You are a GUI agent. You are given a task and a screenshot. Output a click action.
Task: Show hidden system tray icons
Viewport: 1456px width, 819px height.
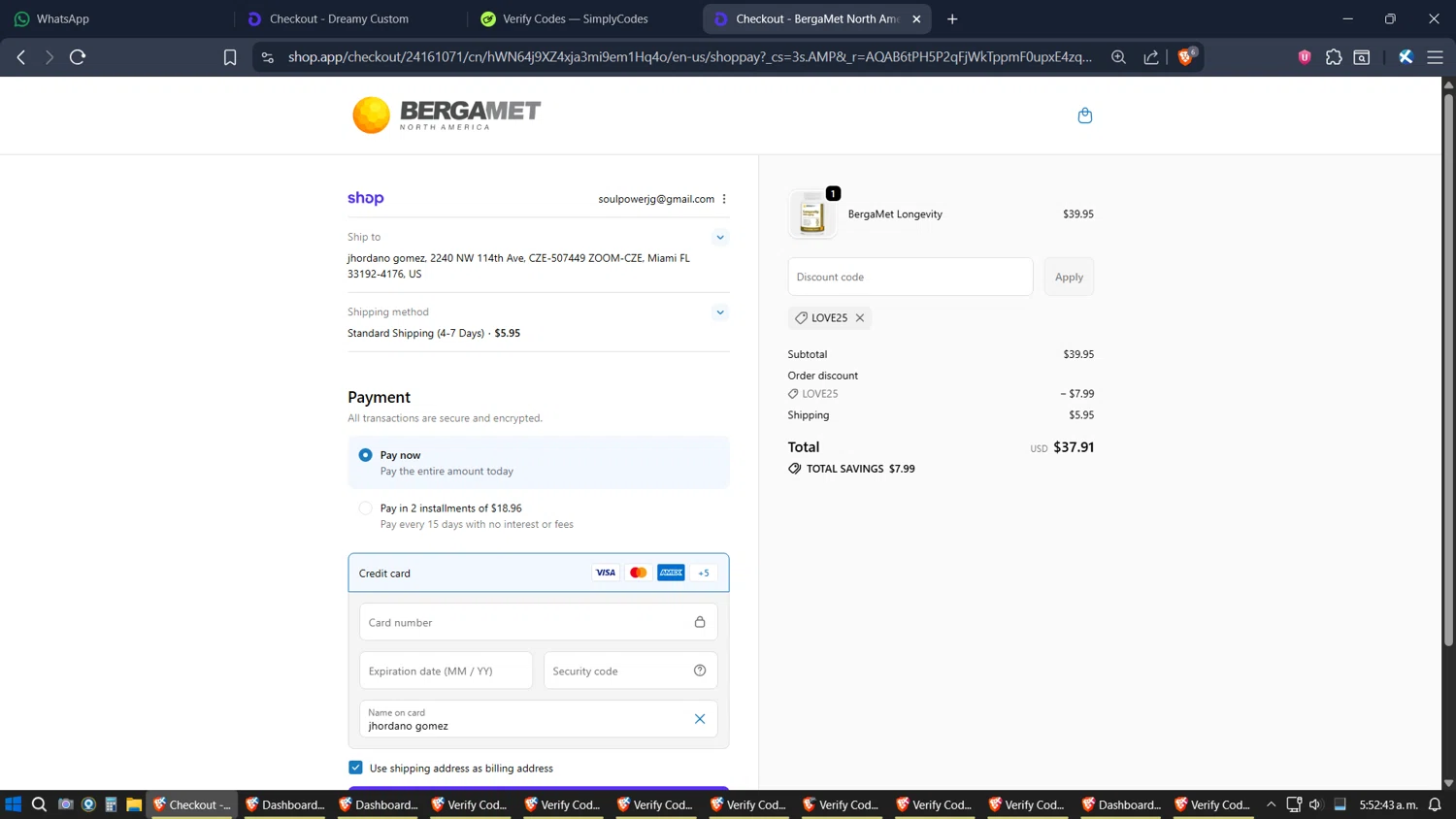coord(1271,804)
